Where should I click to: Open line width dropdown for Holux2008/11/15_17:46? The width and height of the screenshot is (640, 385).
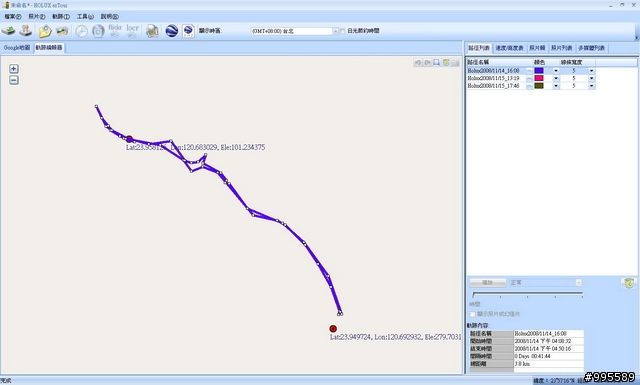tap(591, 86)
